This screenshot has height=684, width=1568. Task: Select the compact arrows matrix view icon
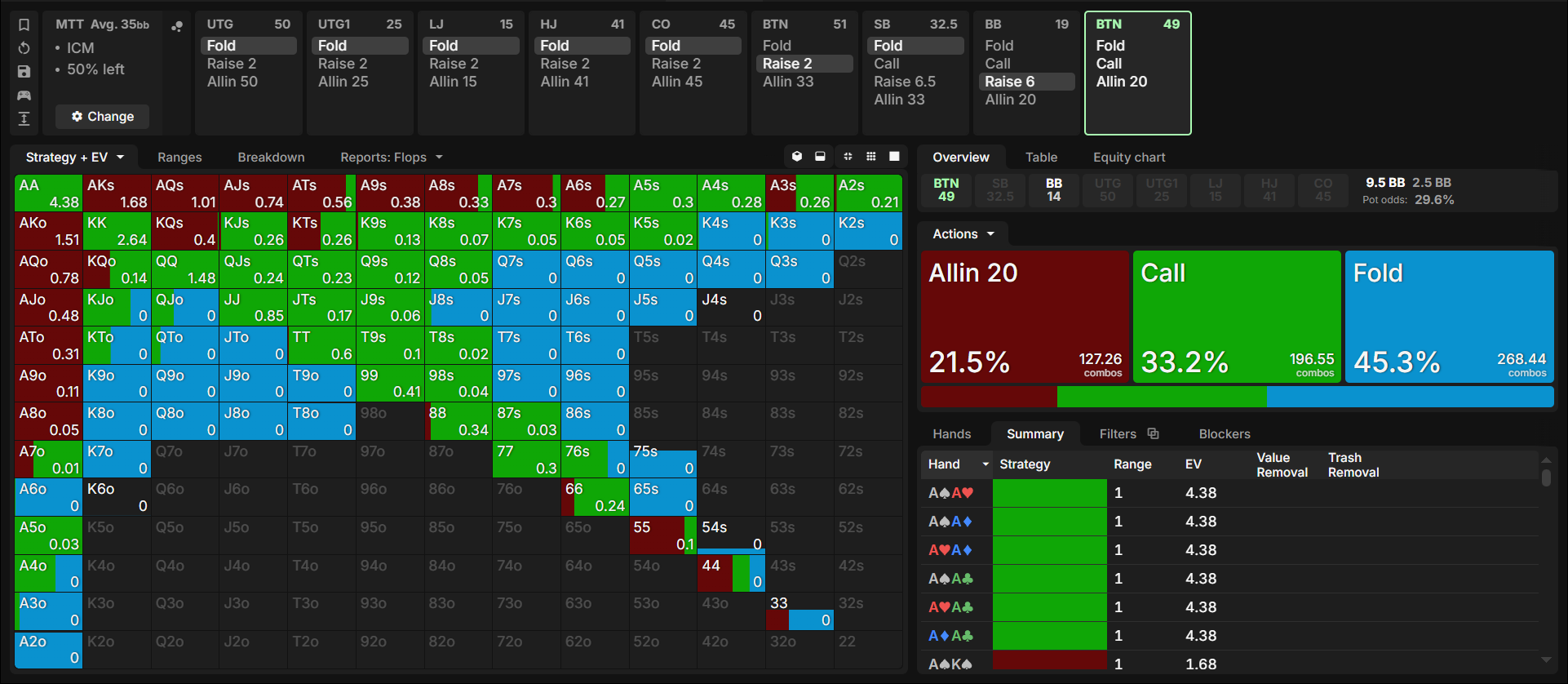coord(848,157)
